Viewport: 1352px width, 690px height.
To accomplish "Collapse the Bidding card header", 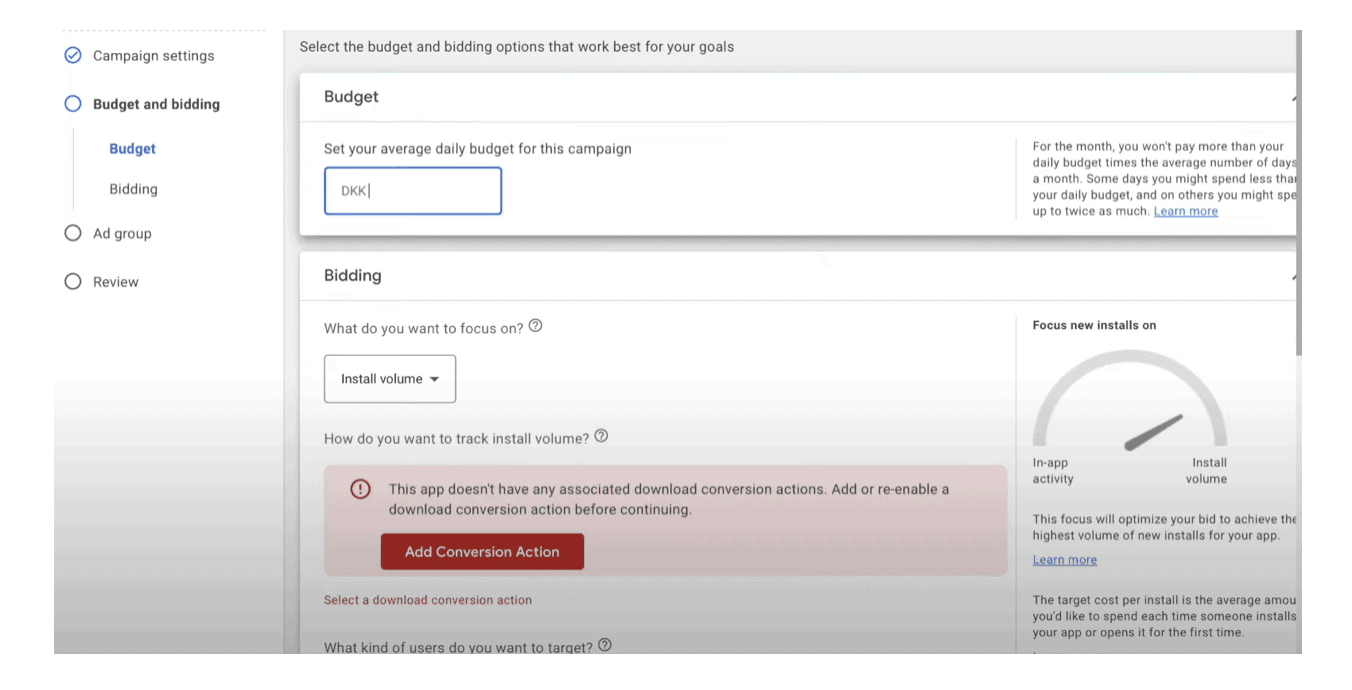I will coord(1291,276).
